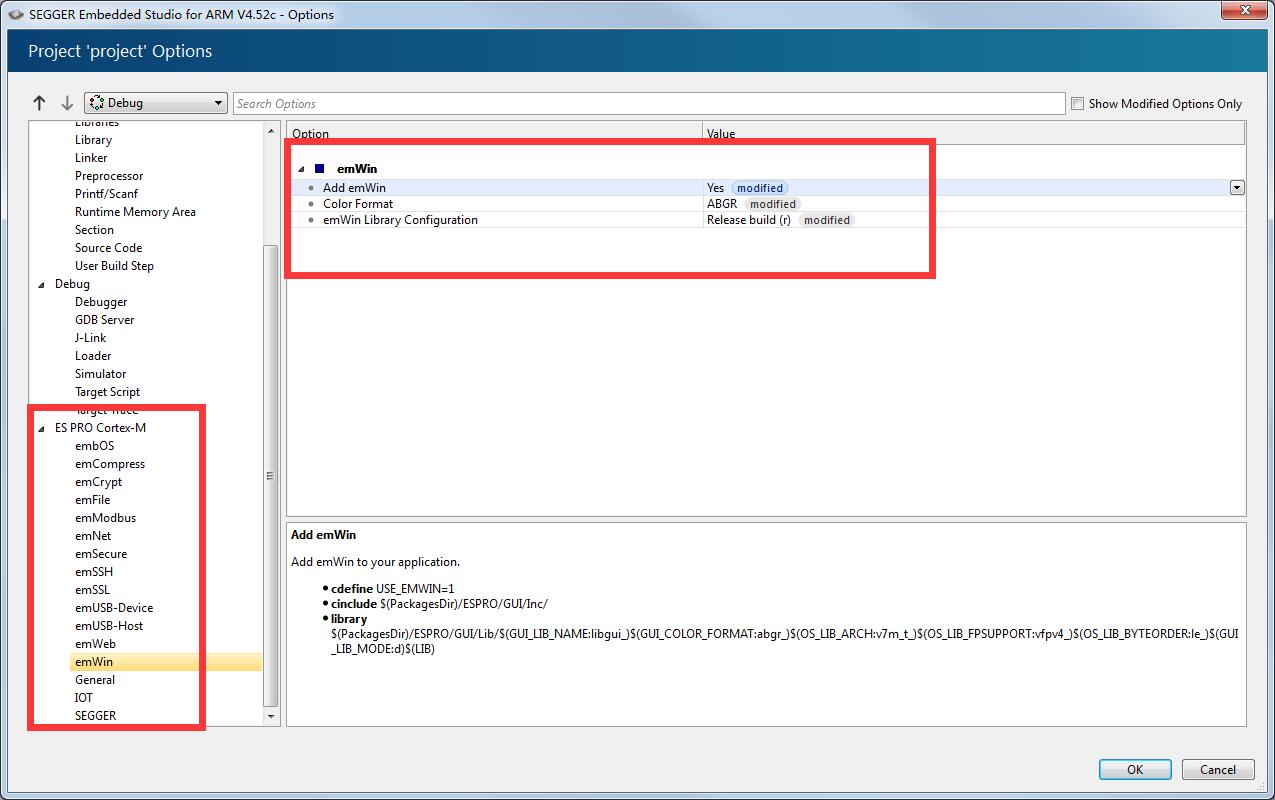Confirm changes with the OK button

[1135, 769]
